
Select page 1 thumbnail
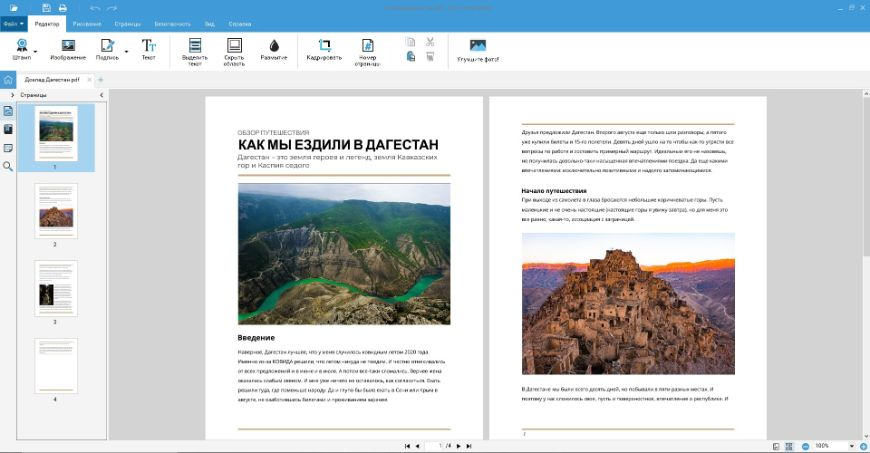coord(56,133)
